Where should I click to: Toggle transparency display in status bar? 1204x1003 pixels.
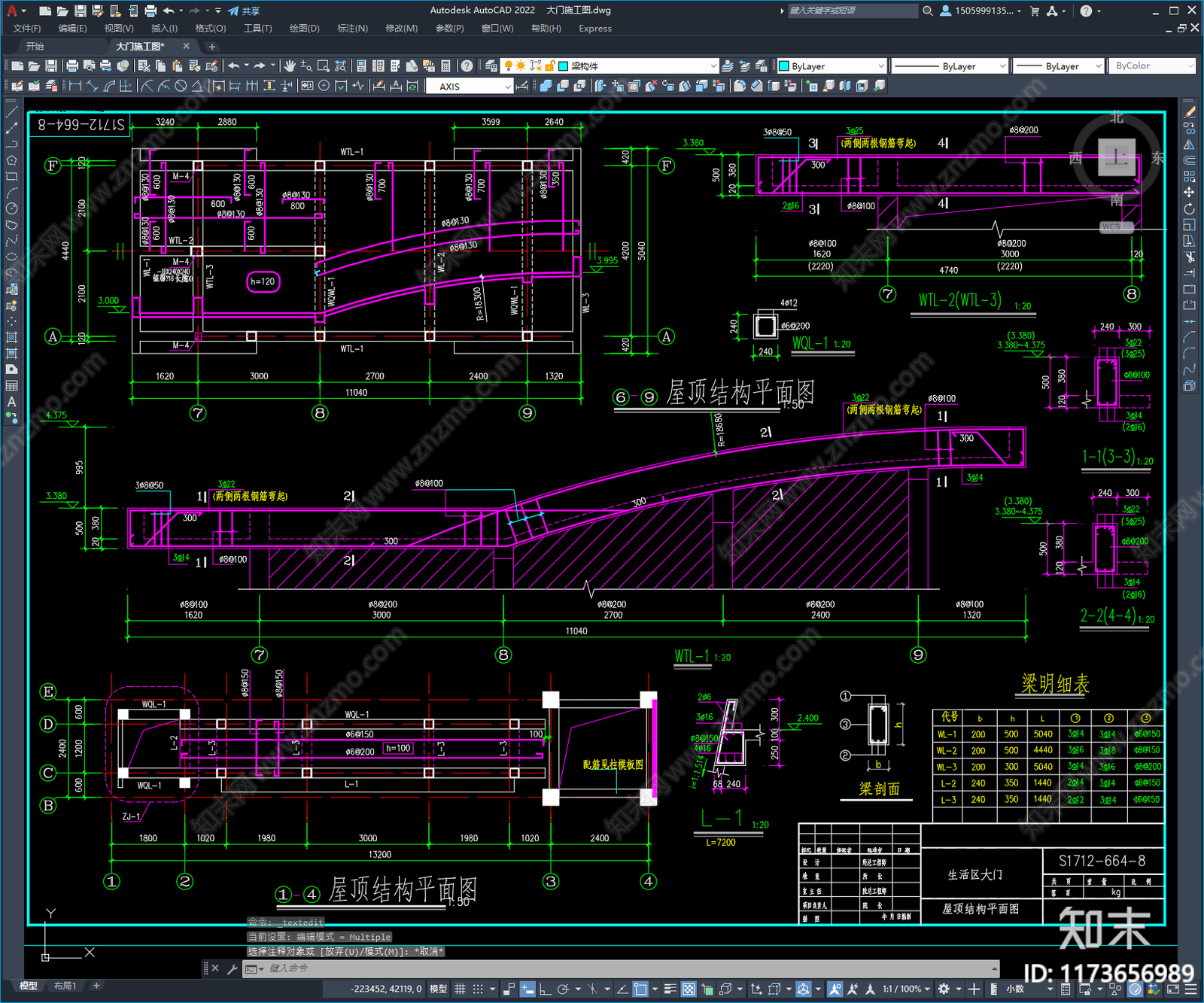point(689,989)
